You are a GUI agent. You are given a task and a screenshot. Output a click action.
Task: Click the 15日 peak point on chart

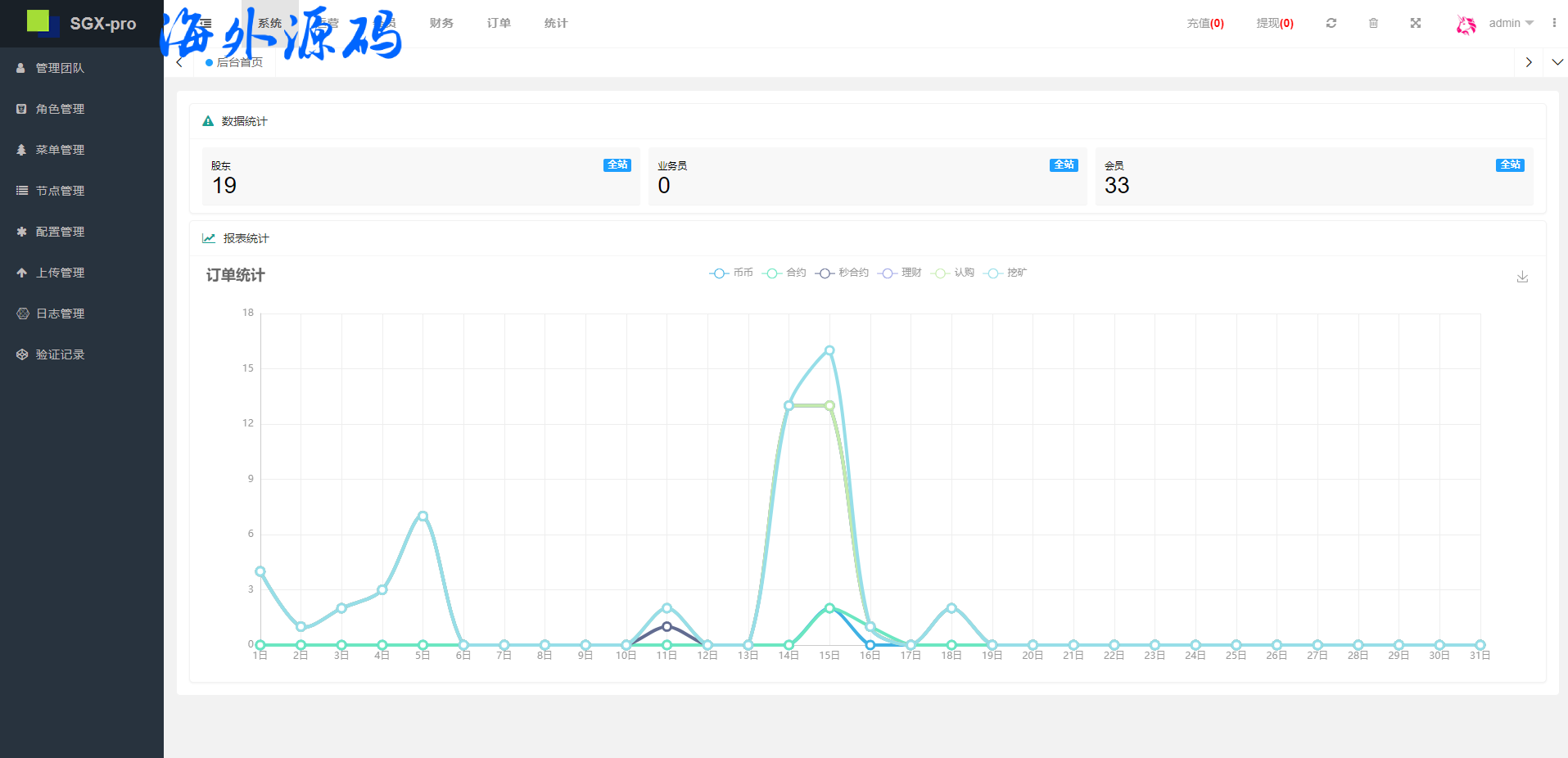(x=829, y=350)
